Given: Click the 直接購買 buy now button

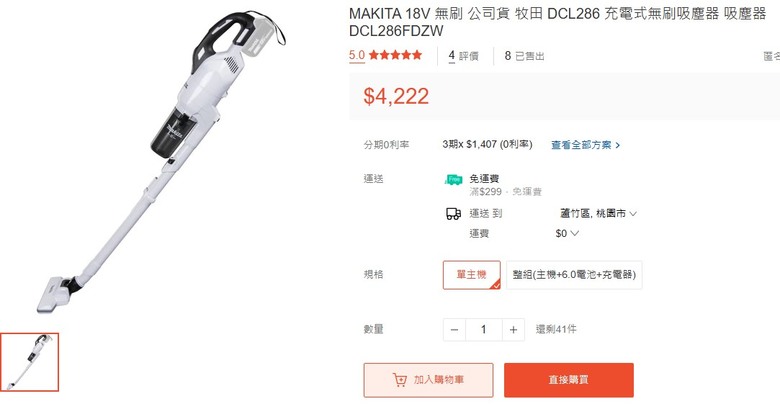Looking at the screenshot, I should click(569, 380).
